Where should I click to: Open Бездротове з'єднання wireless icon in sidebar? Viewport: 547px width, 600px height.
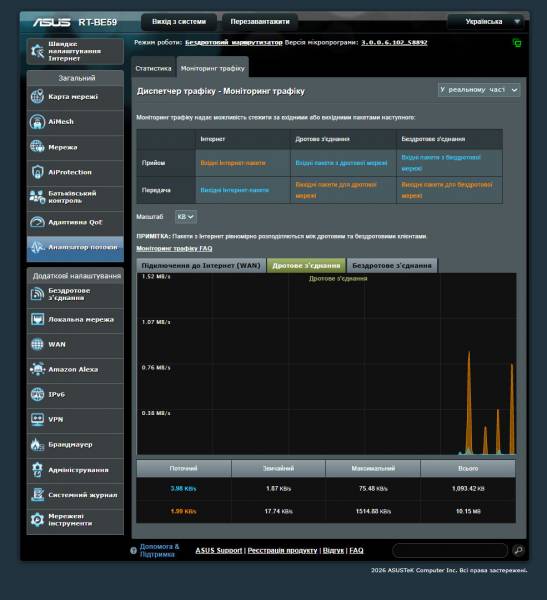[x=38, y=294]
